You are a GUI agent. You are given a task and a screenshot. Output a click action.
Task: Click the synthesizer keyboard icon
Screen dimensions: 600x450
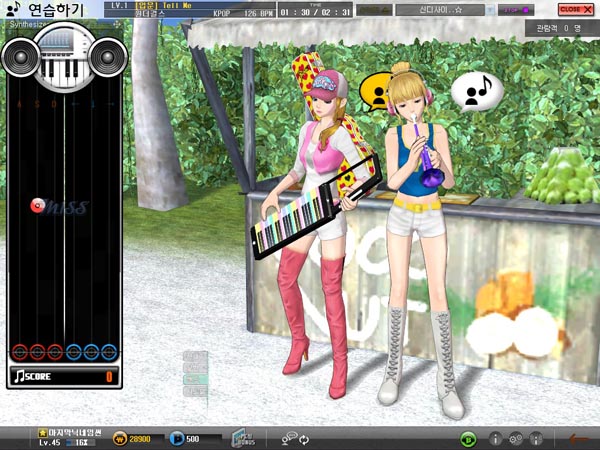(64, 59)
